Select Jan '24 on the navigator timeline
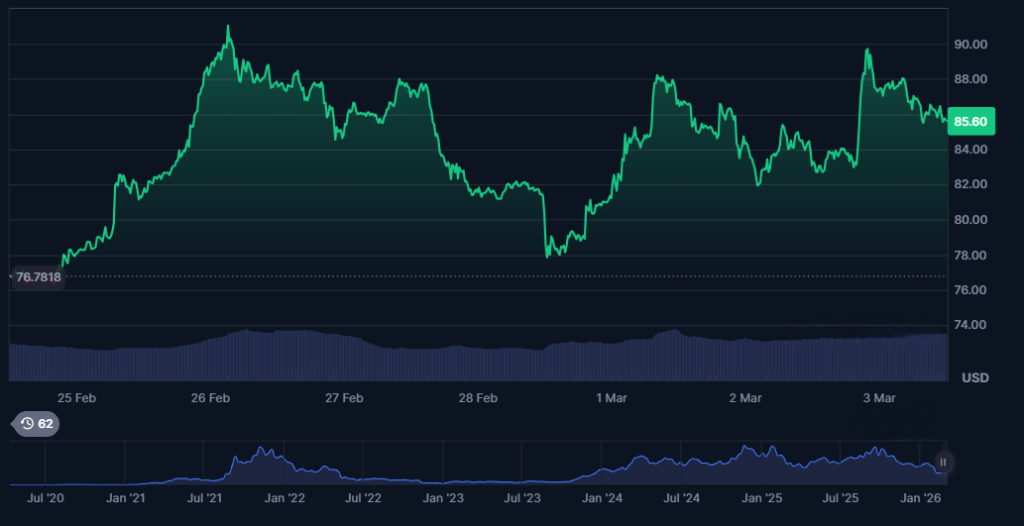Image resolution: width=1024 pixels, height=526 pixels. 602,499
